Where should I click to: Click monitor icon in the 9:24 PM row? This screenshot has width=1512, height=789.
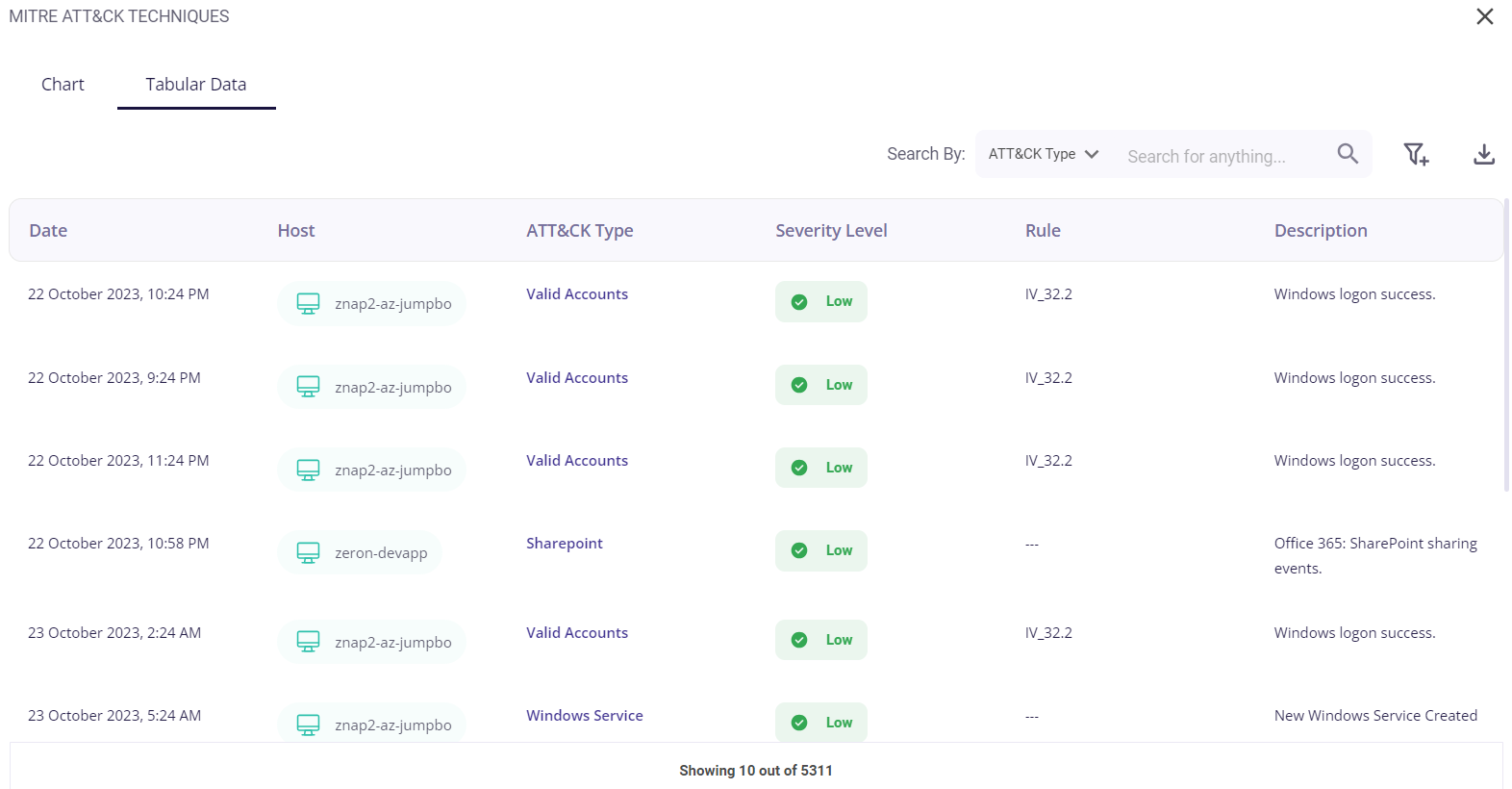(308, 387)
